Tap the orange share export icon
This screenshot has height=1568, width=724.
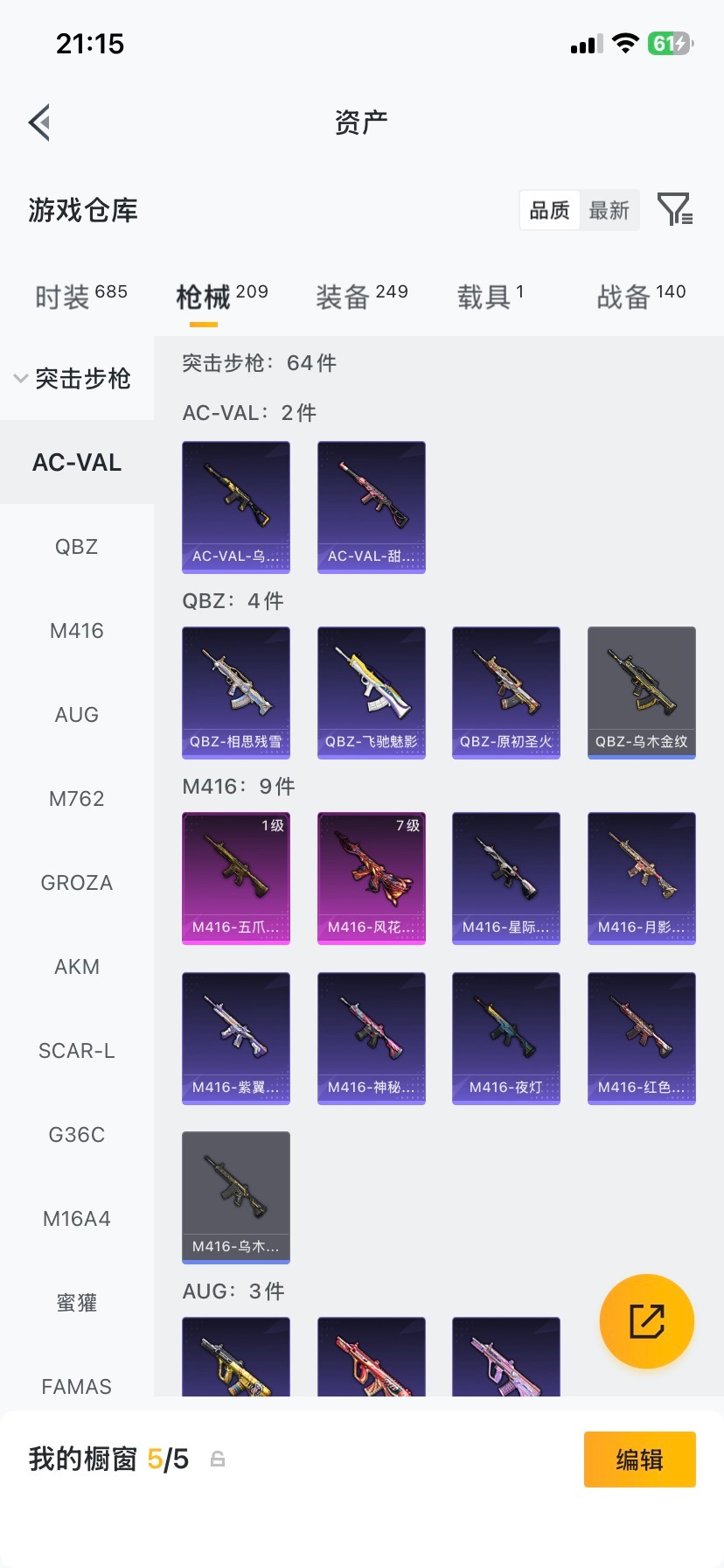coord(647,1320)
